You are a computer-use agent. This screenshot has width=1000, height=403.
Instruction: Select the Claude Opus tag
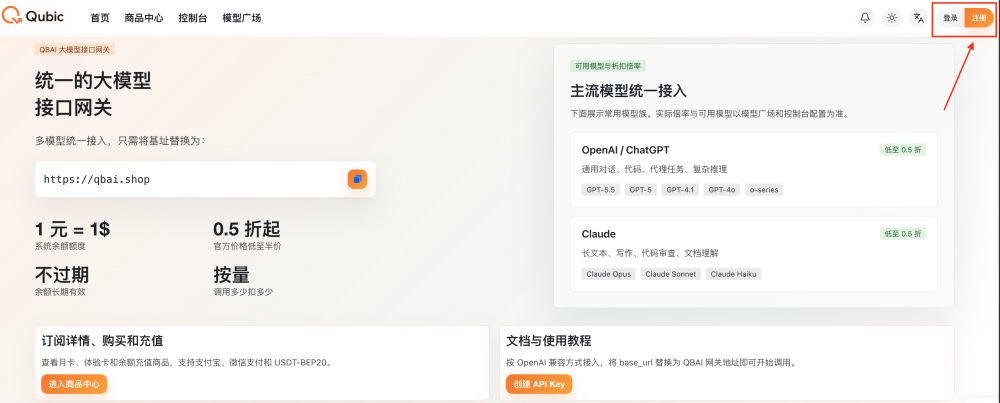(609, 274)
